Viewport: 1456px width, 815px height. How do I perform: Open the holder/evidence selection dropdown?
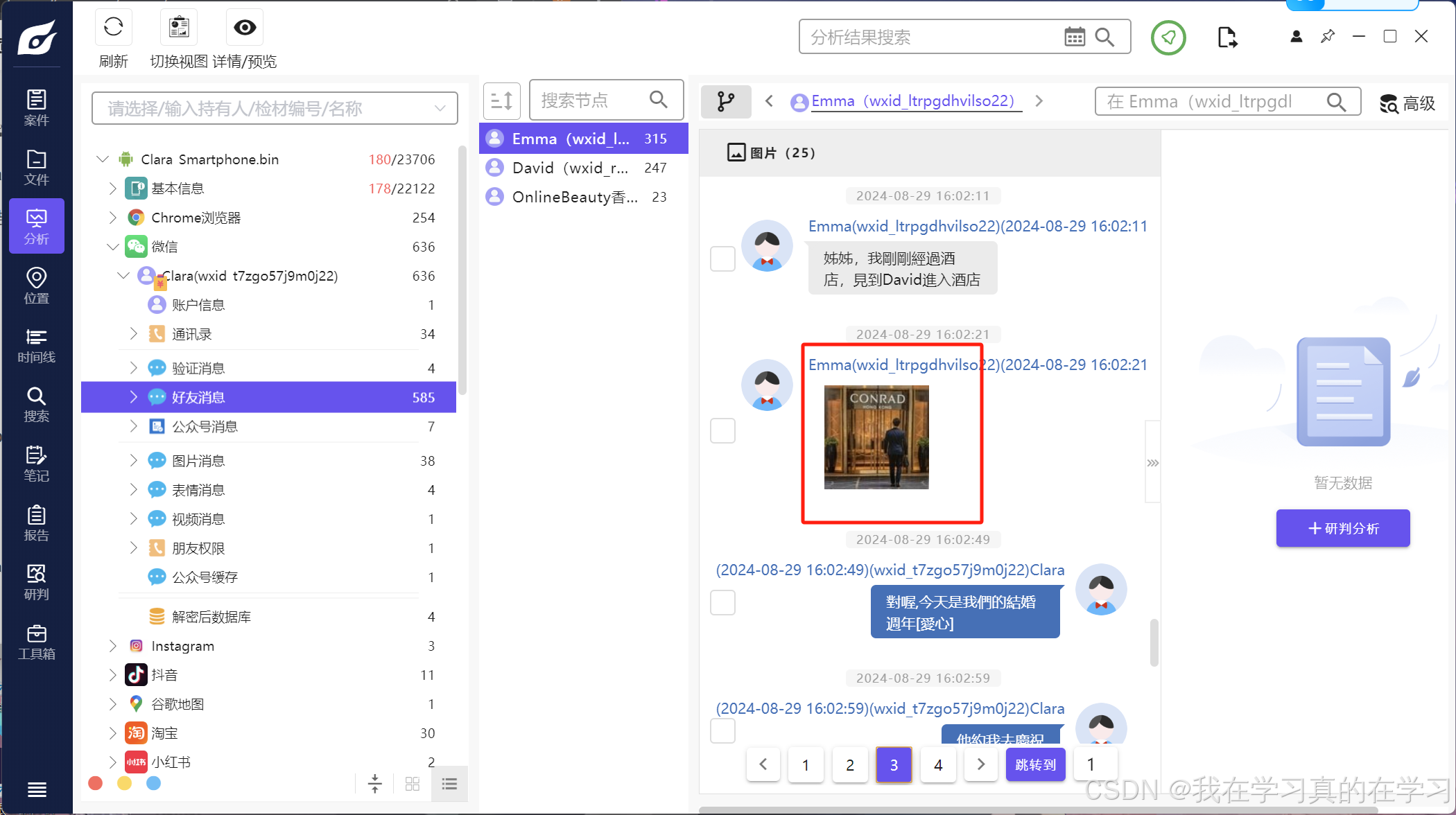click(x=275, y=108)
